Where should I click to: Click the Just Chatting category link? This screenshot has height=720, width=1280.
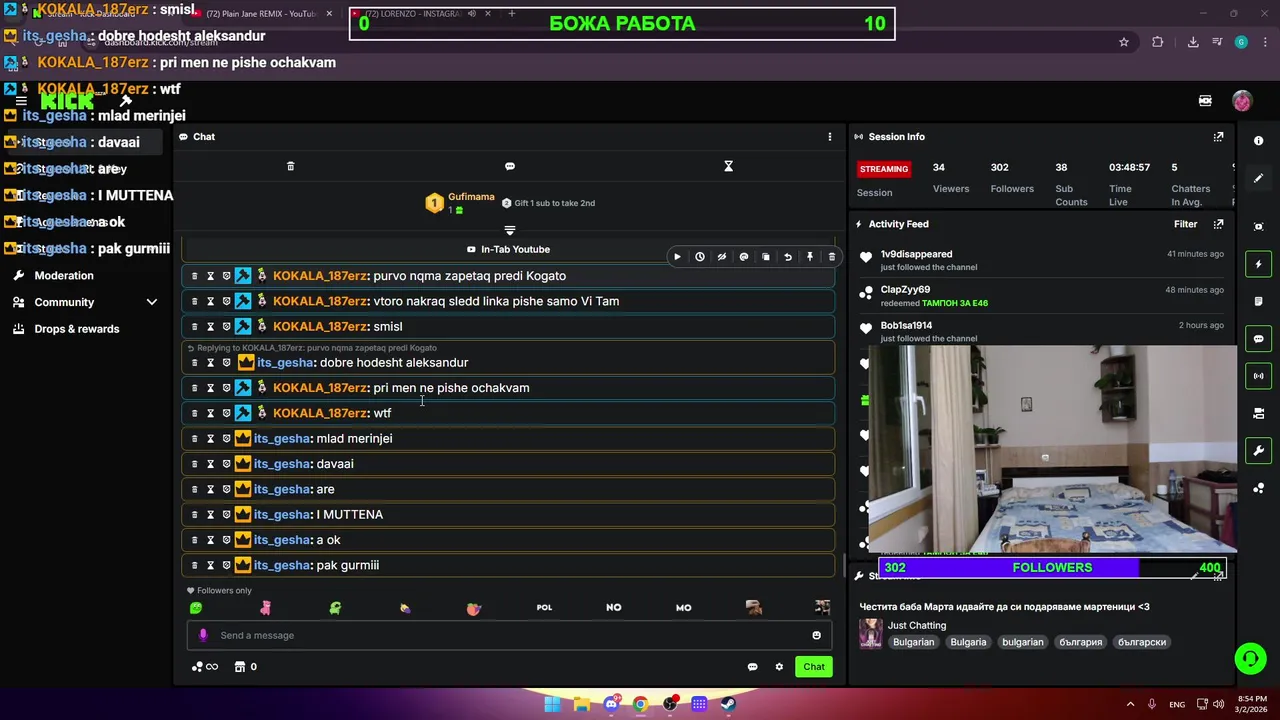[917, 626]
